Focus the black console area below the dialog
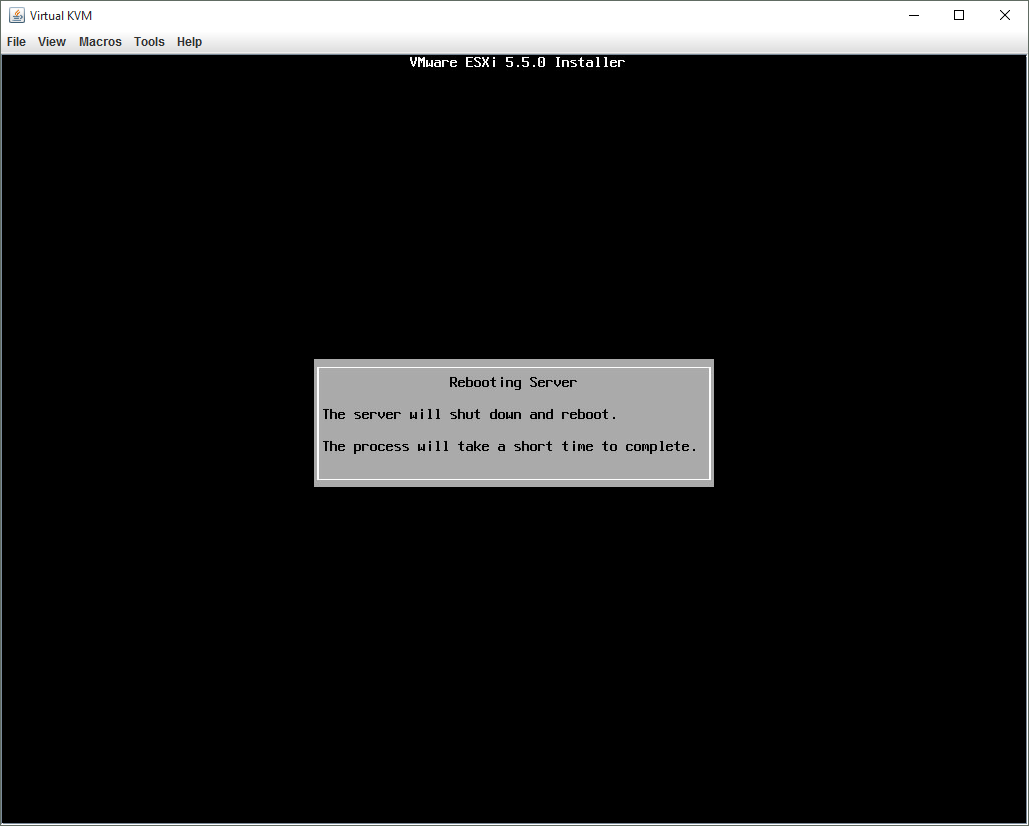Viewport: 1029px width, 826px height. tap(514, 650)
